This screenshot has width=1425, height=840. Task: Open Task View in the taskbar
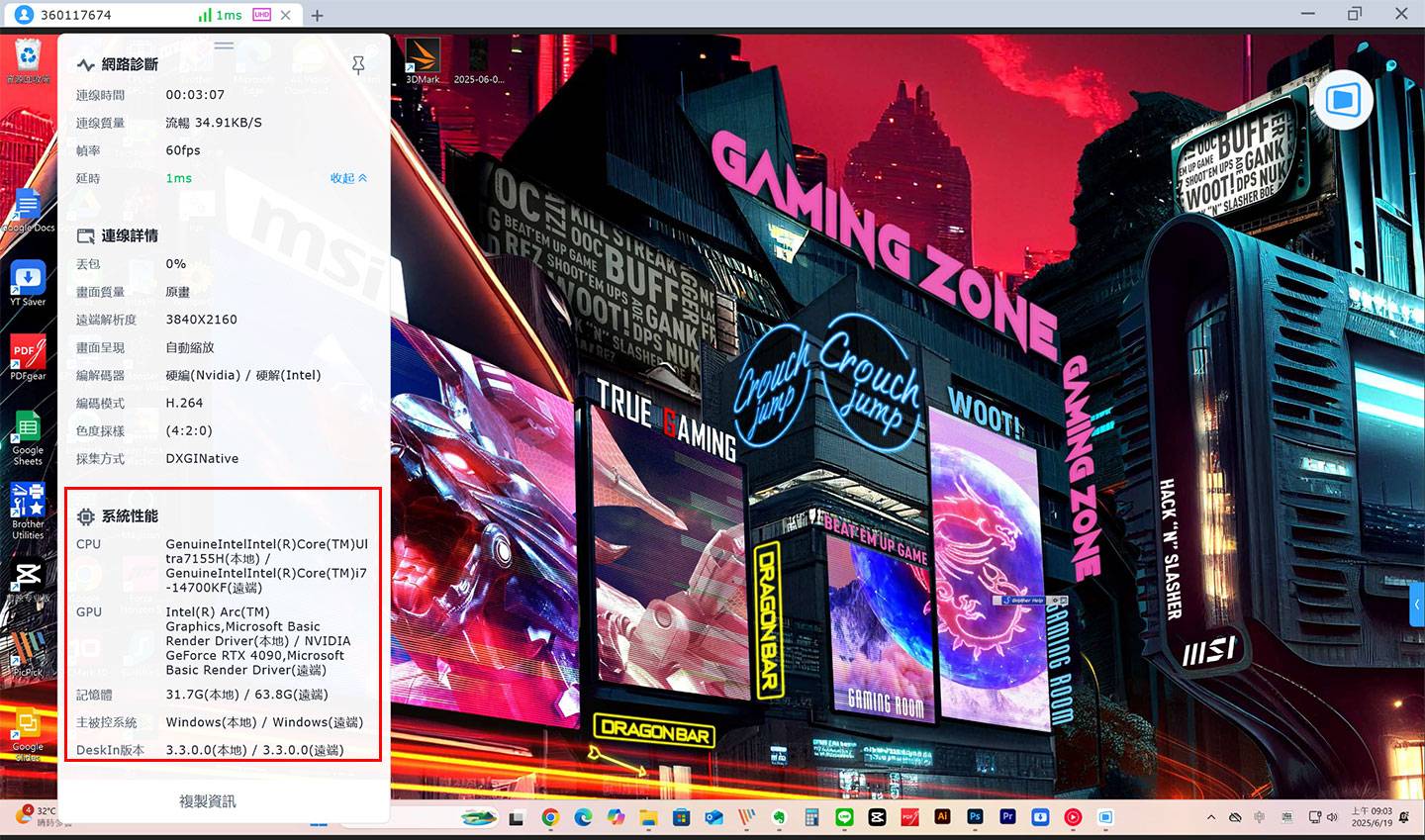click(x=518, y=817)
